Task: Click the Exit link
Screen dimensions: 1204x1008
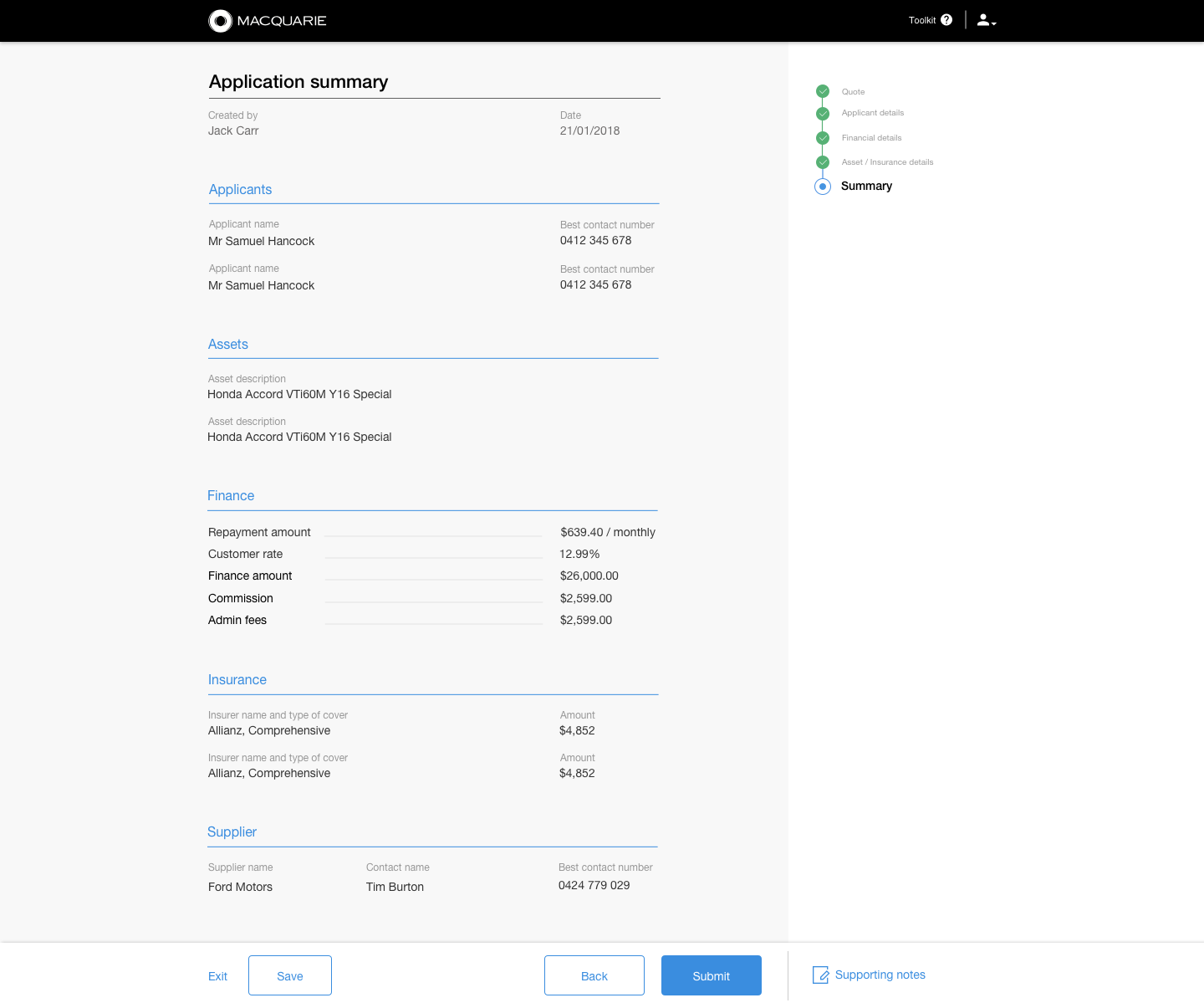Action: coord(217,976)
